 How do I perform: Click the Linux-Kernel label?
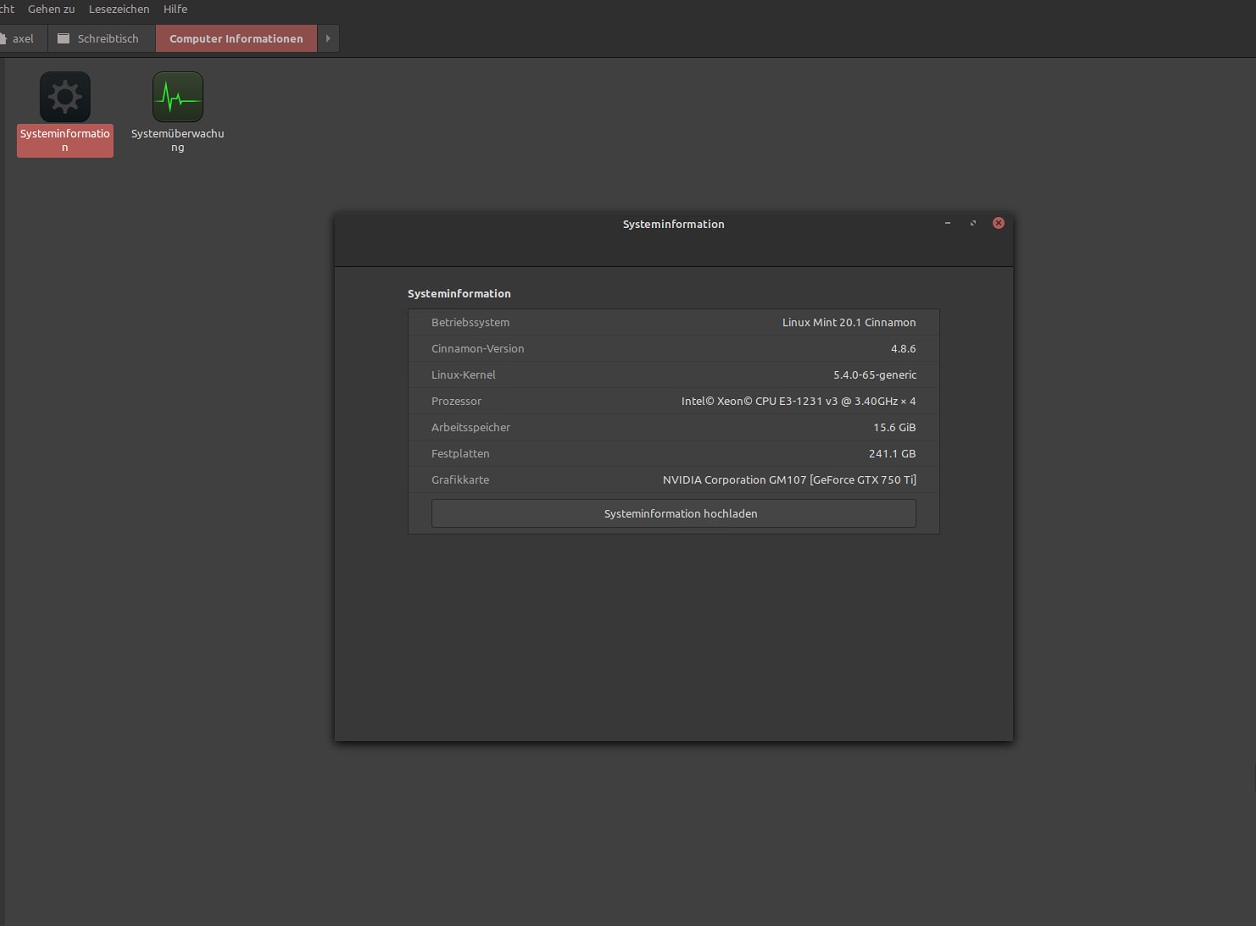click(x=463, y=374)
